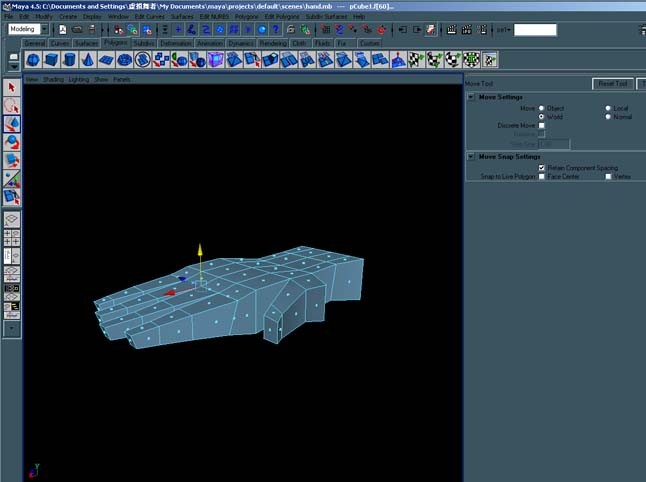Screen dimensions: 646x482
Task: Select the arrow Select tool in toolbox
Action: click(x=12, y=87)
